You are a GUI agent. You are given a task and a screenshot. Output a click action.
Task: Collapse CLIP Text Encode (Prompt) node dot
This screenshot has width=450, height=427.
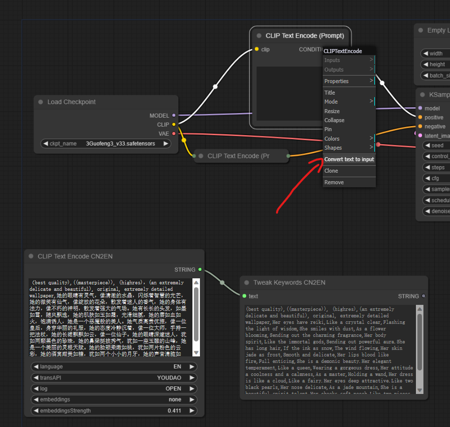coord(259,36)
